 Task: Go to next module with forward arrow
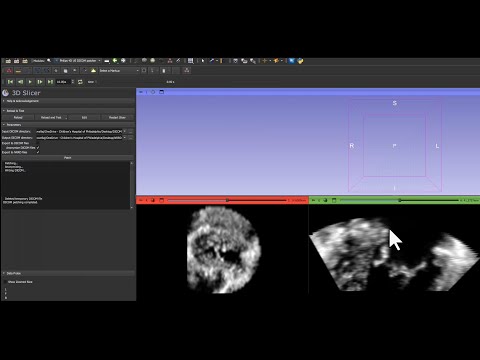click(123, 61)
